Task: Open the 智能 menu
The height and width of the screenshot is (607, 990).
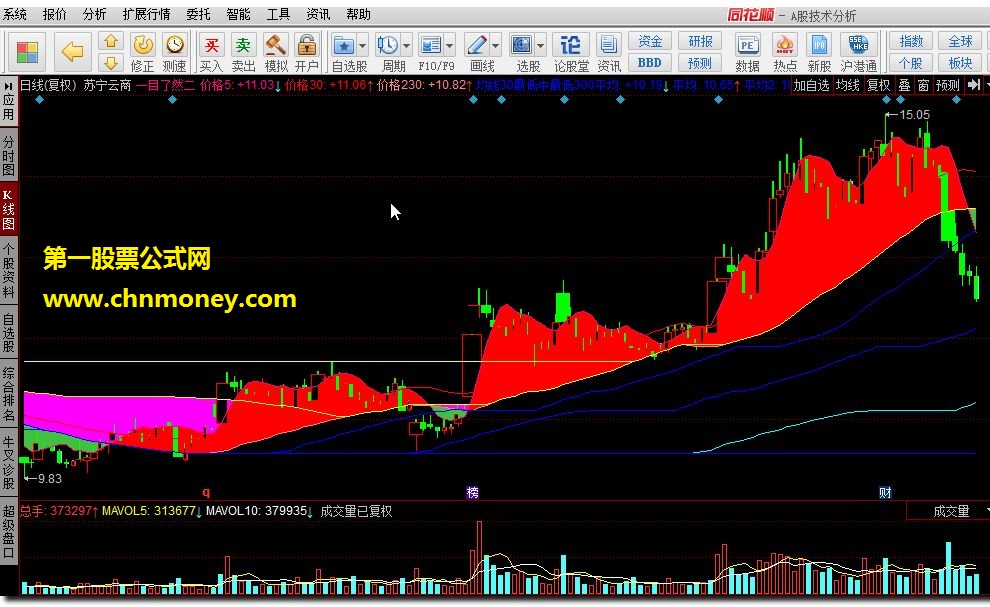Action: [x=238, y=14]
